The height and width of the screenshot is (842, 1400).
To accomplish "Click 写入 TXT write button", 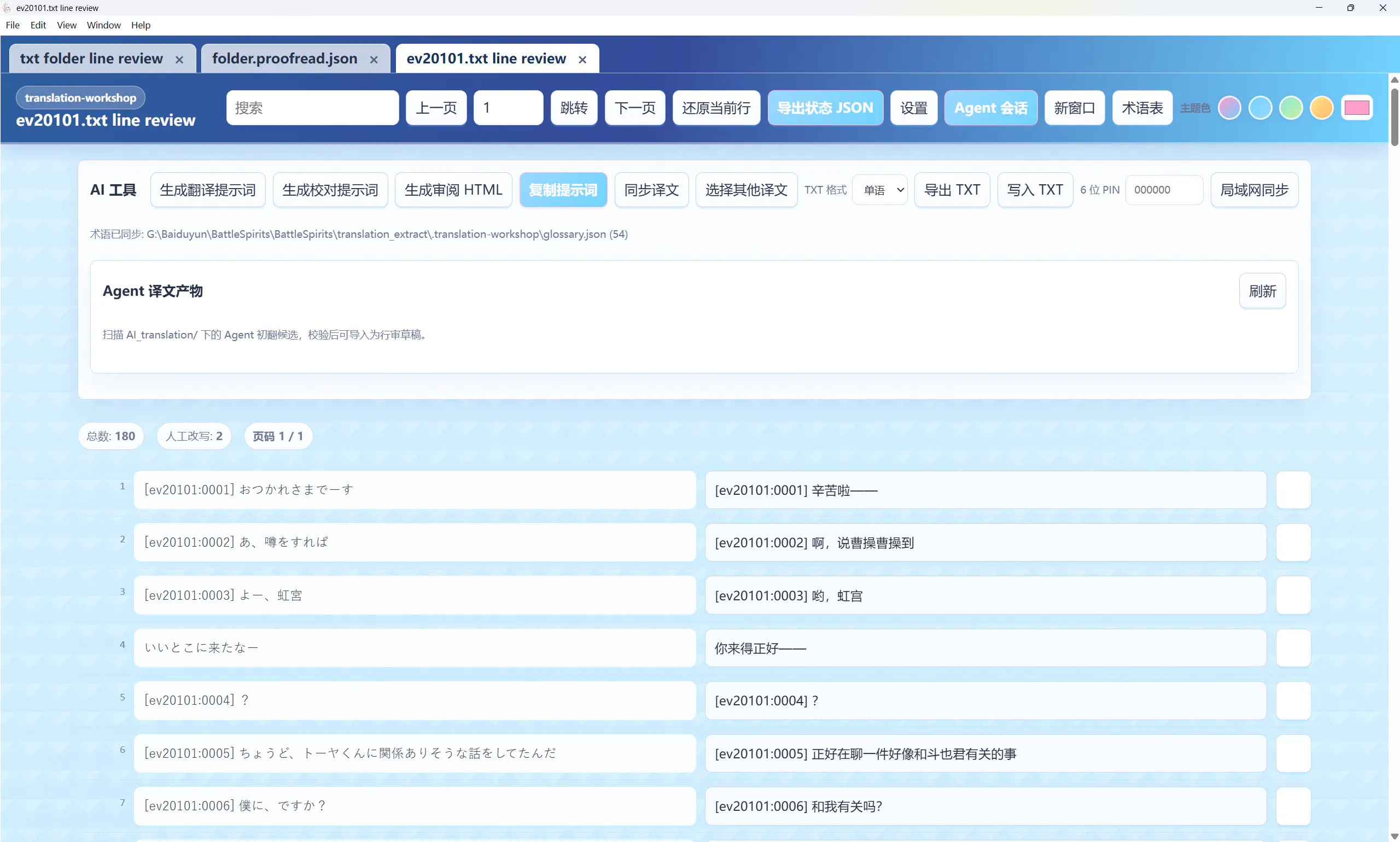I will (x=1035, y=190).
